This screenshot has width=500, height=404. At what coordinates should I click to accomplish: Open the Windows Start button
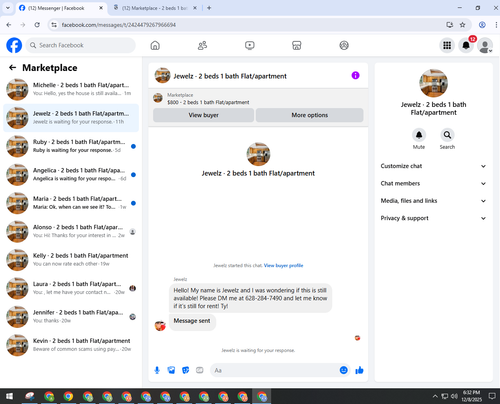[9, 396]
